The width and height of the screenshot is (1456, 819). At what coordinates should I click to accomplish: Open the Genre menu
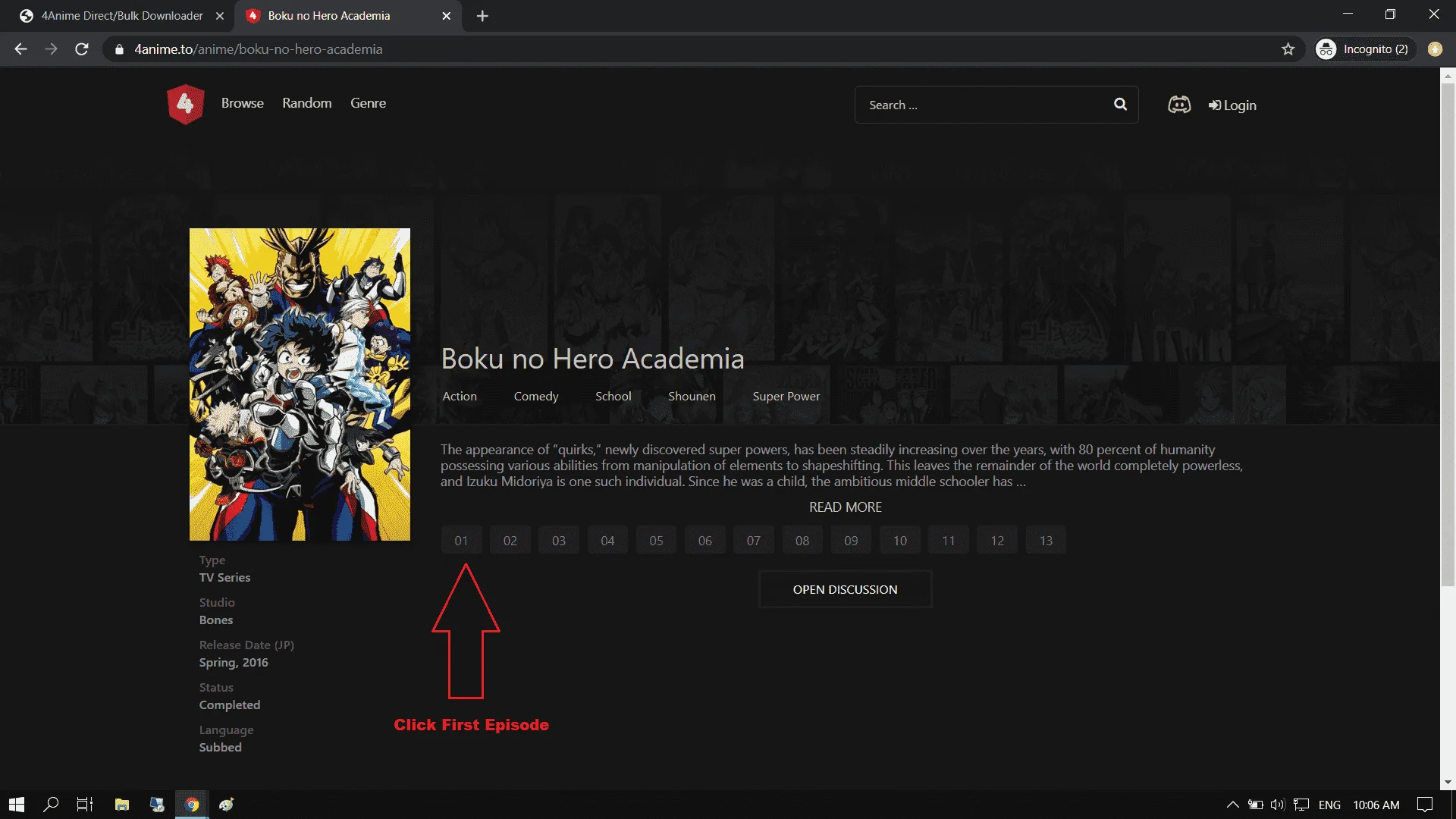(368, 103)
